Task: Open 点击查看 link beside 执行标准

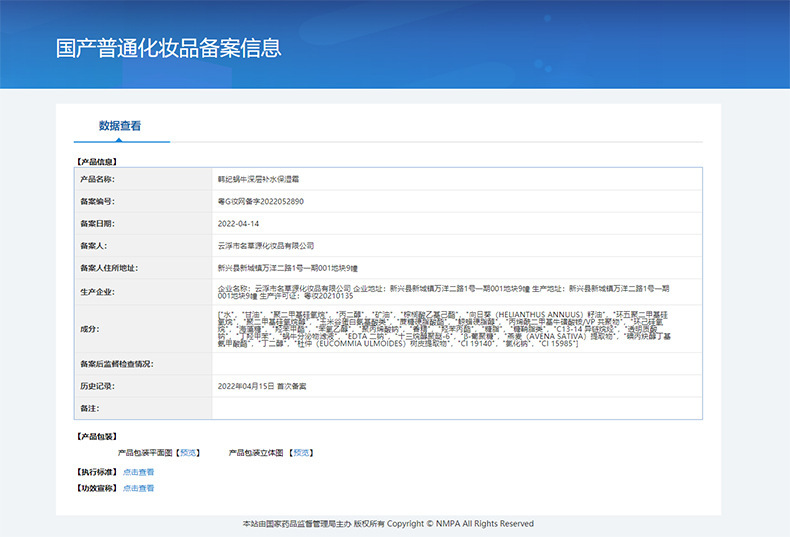Action: pos(138,471)
